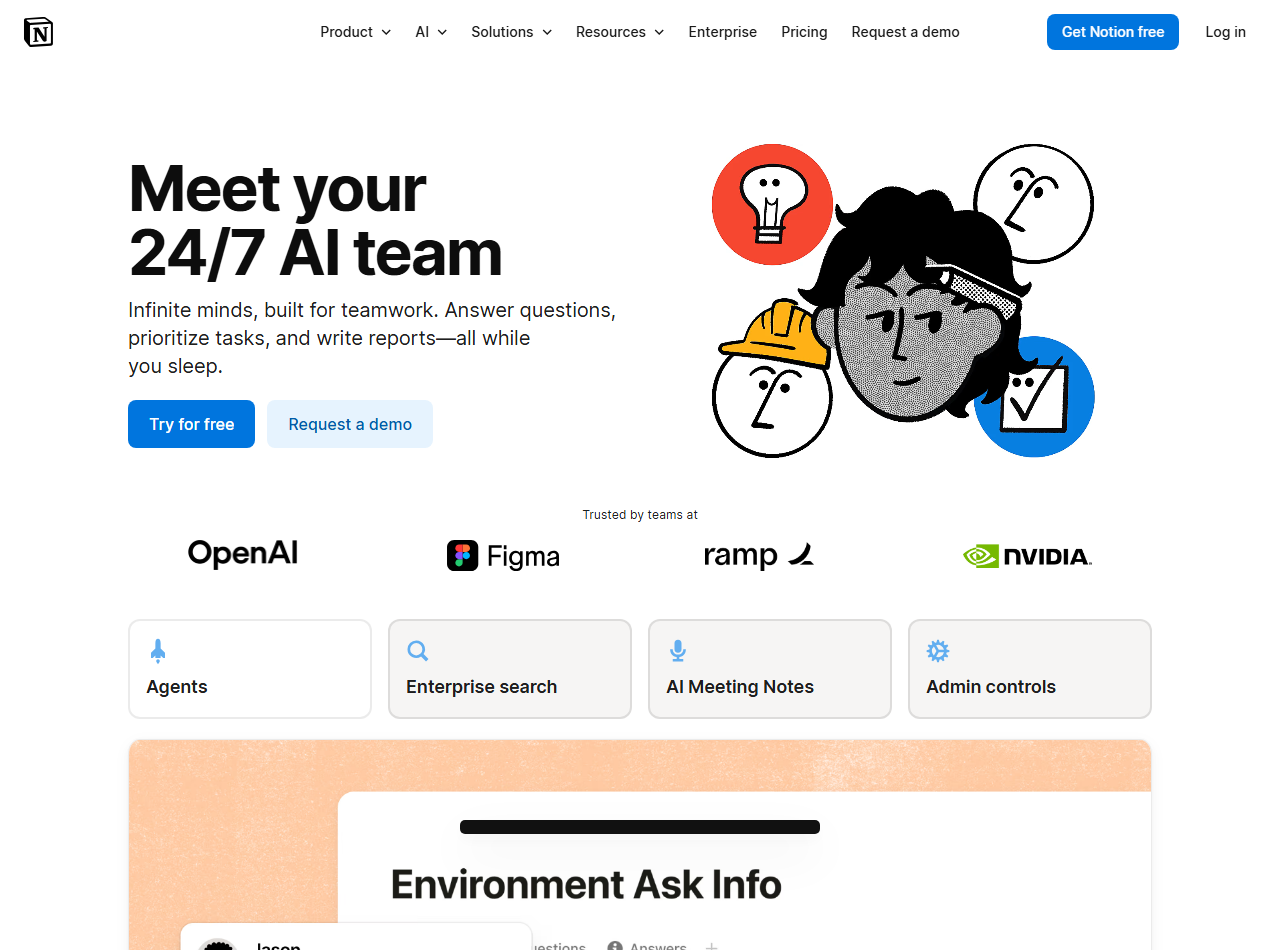Expand the AI dropdown menu

pos(432,32)
